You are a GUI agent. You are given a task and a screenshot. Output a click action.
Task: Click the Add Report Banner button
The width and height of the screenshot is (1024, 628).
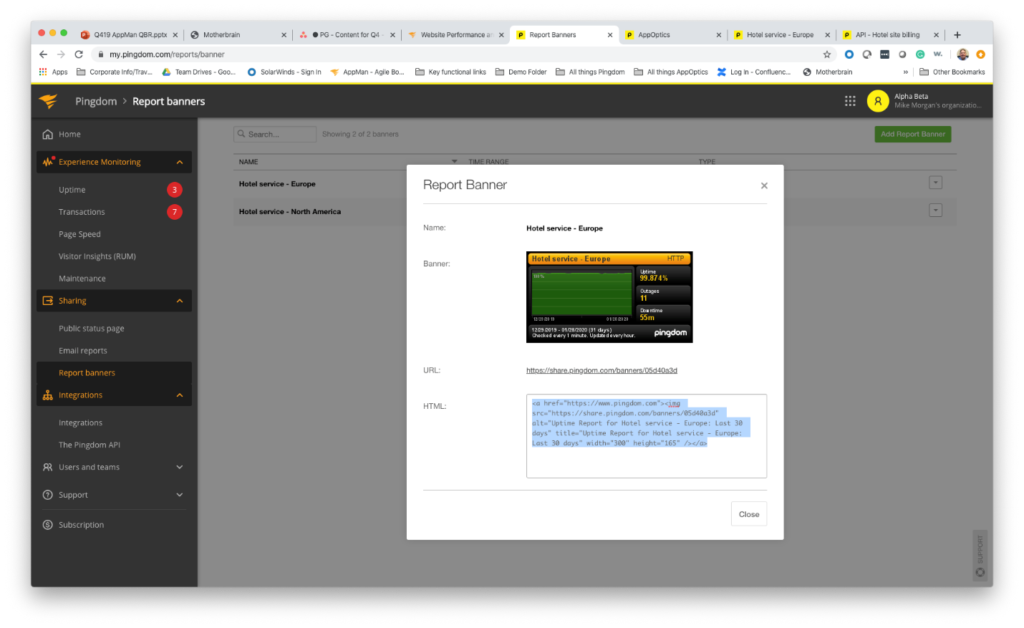coord(912,134)
